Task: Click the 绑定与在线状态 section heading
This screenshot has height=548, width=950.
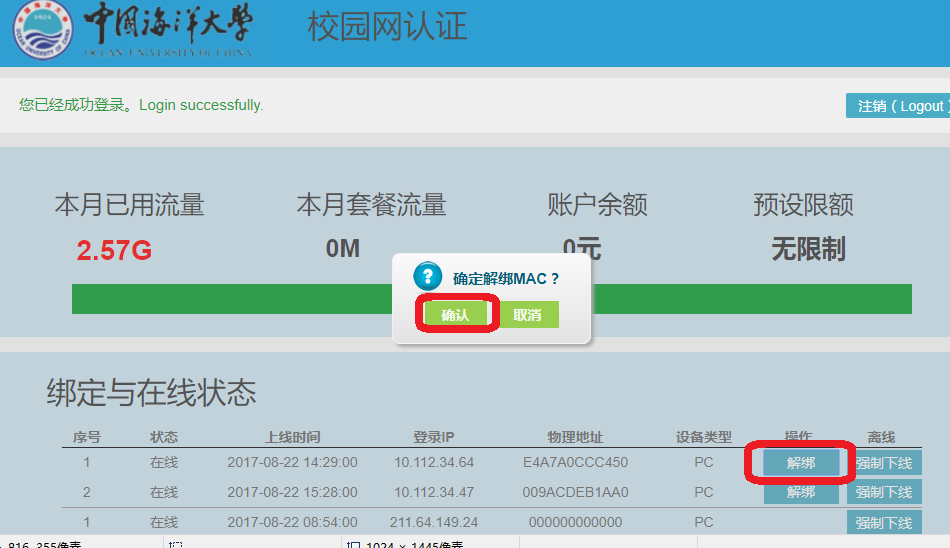Action: (151, 393)
